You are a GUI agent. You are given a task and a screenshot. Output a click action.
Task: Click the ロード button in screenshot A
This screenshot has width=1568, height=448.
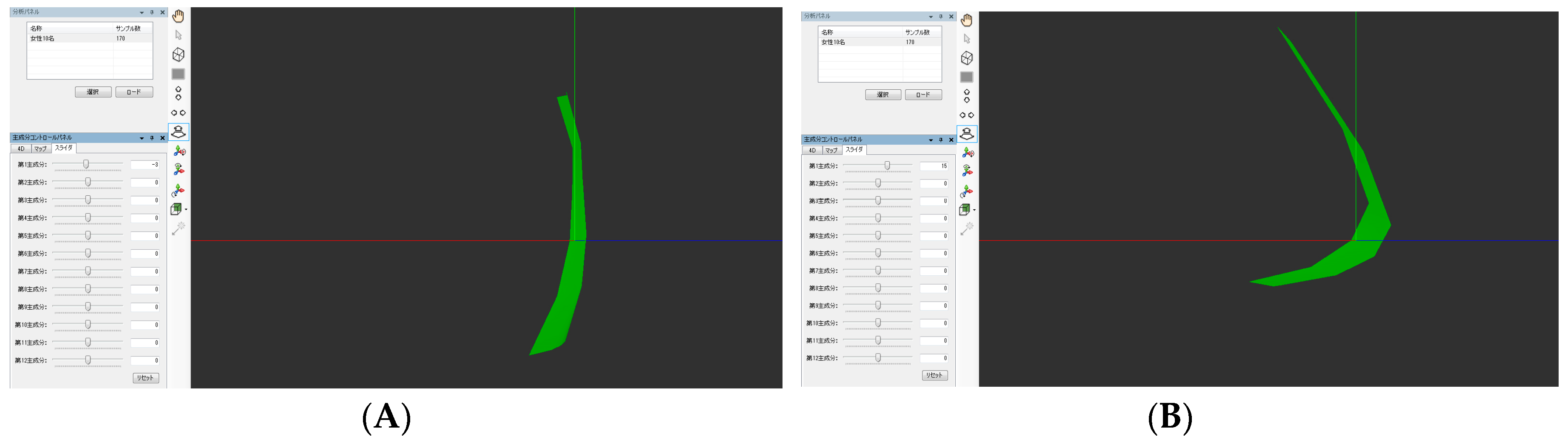(x=134, y=92)
